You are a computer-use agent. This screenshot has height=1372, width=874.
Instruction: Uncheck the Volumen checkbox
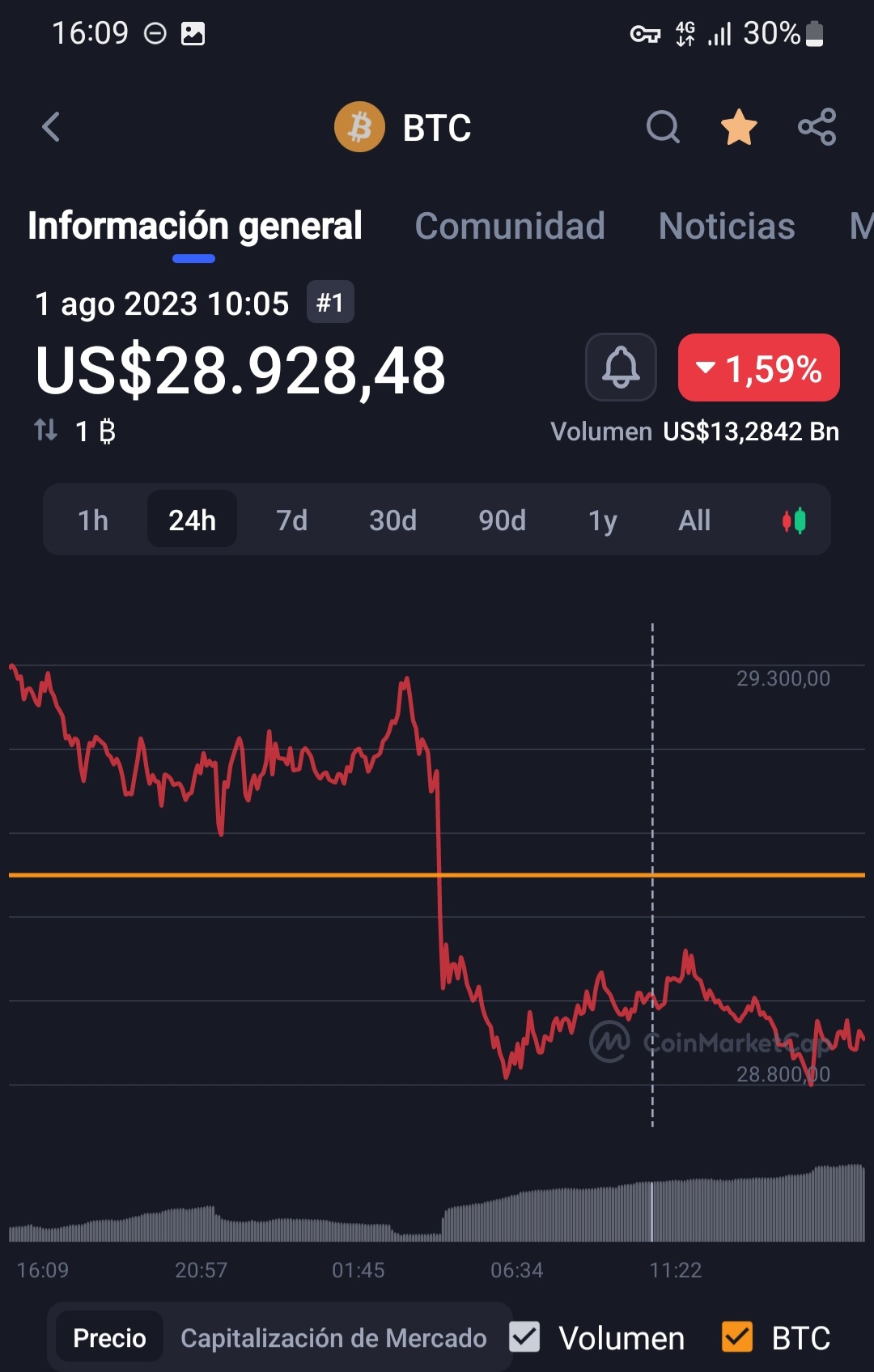pos(524,1337)
